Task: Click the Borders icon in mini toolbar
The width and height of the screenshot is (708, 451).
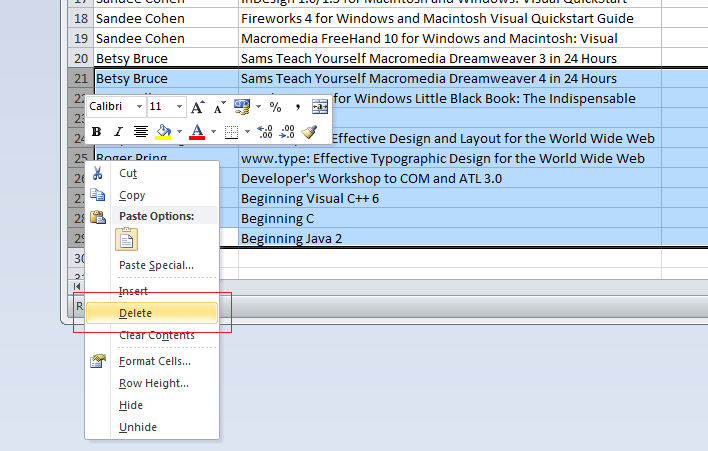Action: [x=231, y=132]
